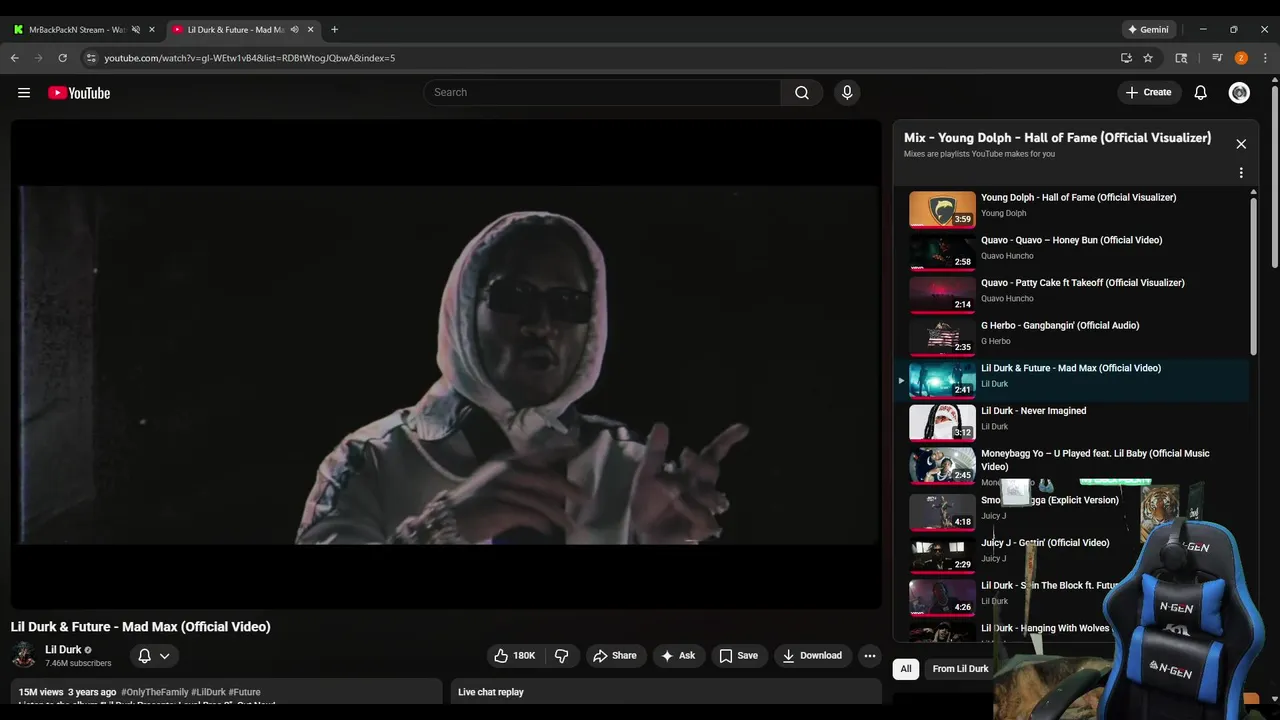
Task: Open more actions ellipsis beside Download
Action: click(x=870, y=656)
